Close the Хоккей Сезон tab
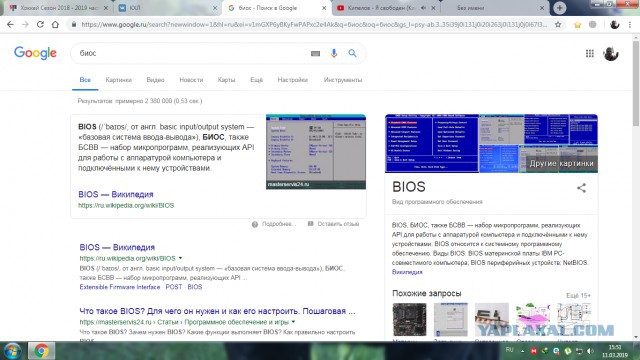This screenshot has width=640, height=360. [106, 8]
